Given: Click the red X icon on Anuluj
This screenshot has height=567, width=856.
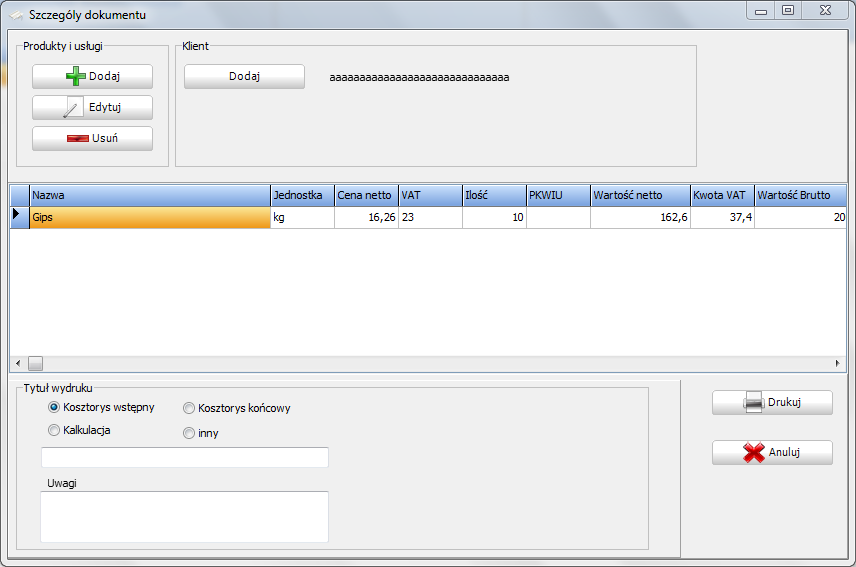Looking at the screenshot, I should coord(754,452).
